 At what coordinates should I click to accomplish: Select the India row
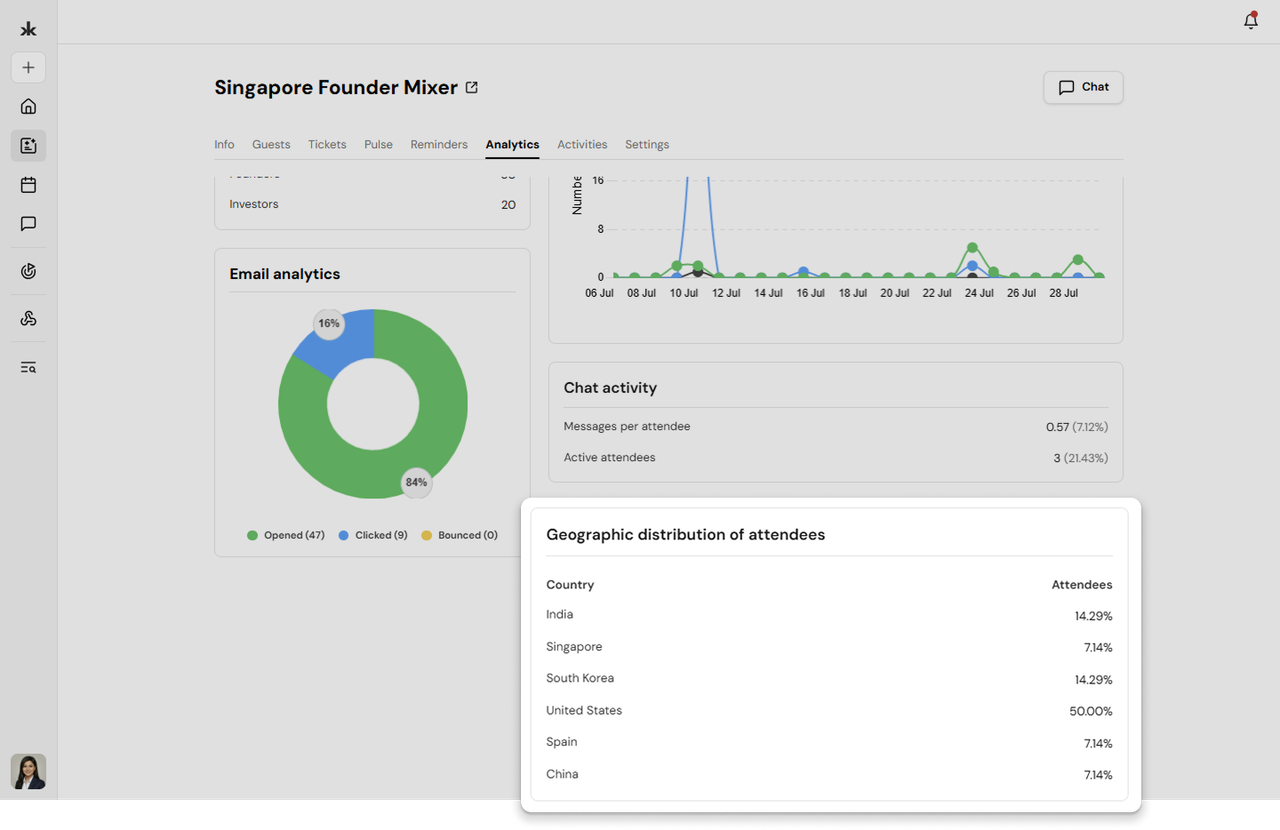click(829, 615)
